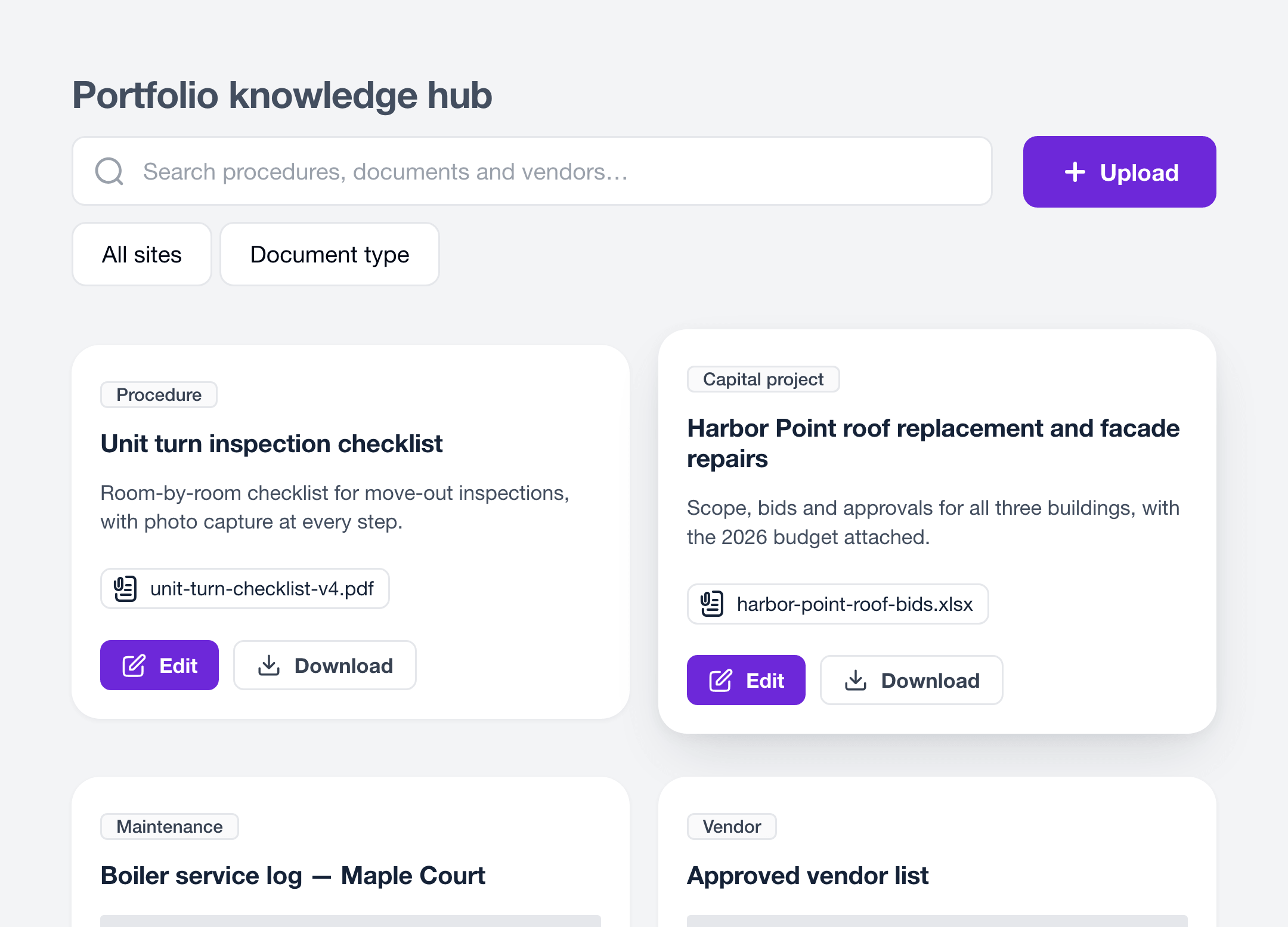Screen dimensions: 1288x927
Task: Click the search magnifier icon
Action: tap(109, 172)
